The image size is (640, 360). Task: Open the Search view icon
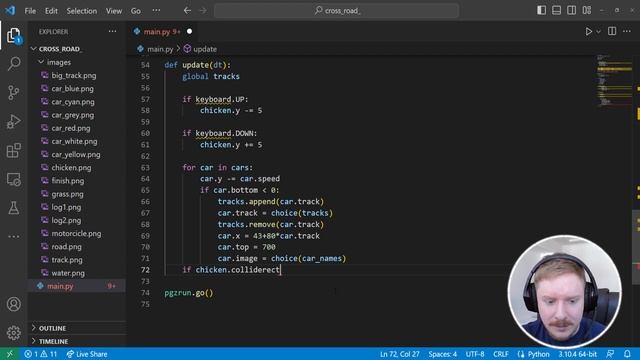(x=13, y=63)
